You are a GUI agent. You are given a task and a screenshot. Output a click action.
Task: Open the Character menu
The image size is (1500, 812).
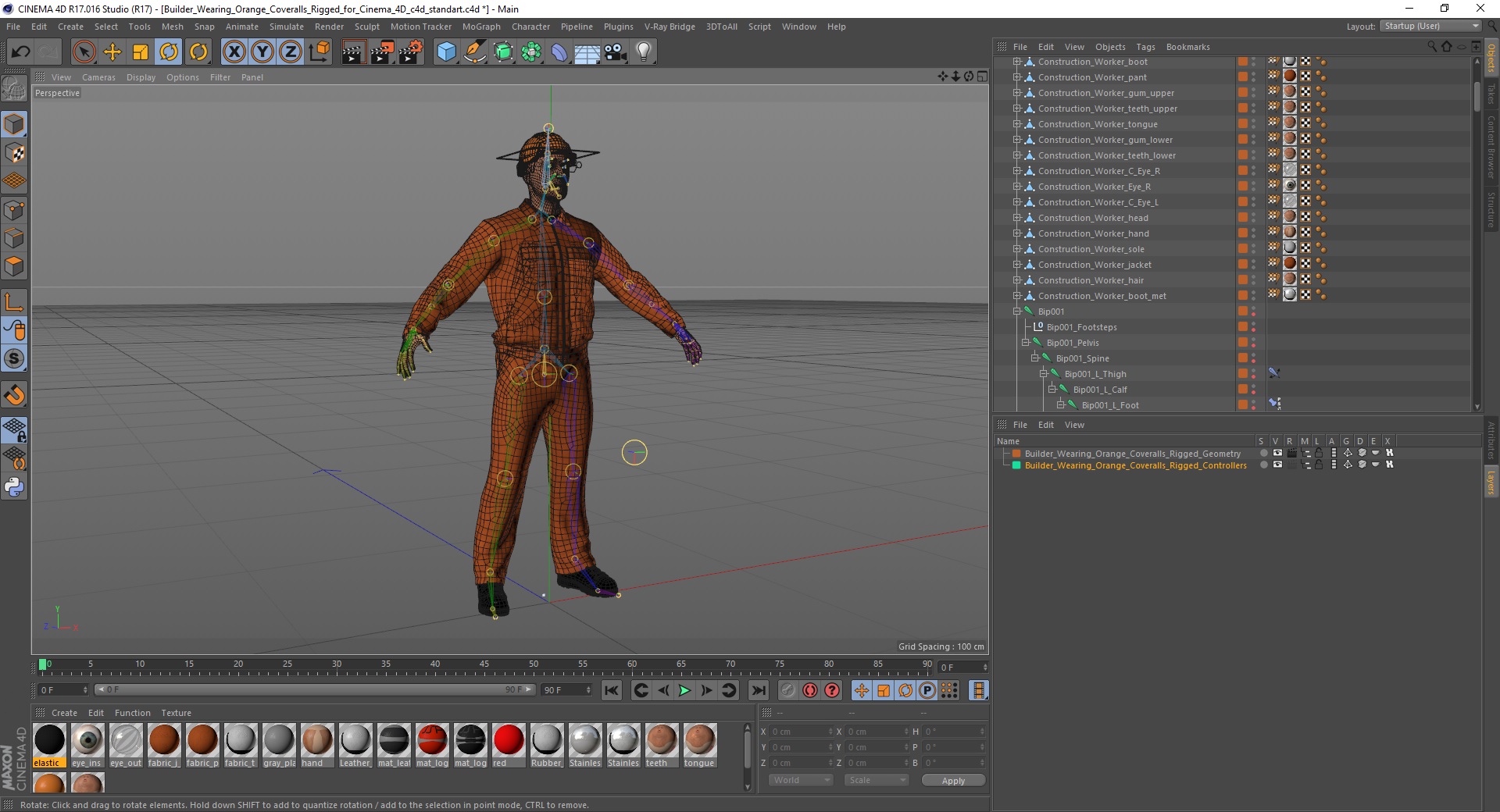tap(530, 27)
